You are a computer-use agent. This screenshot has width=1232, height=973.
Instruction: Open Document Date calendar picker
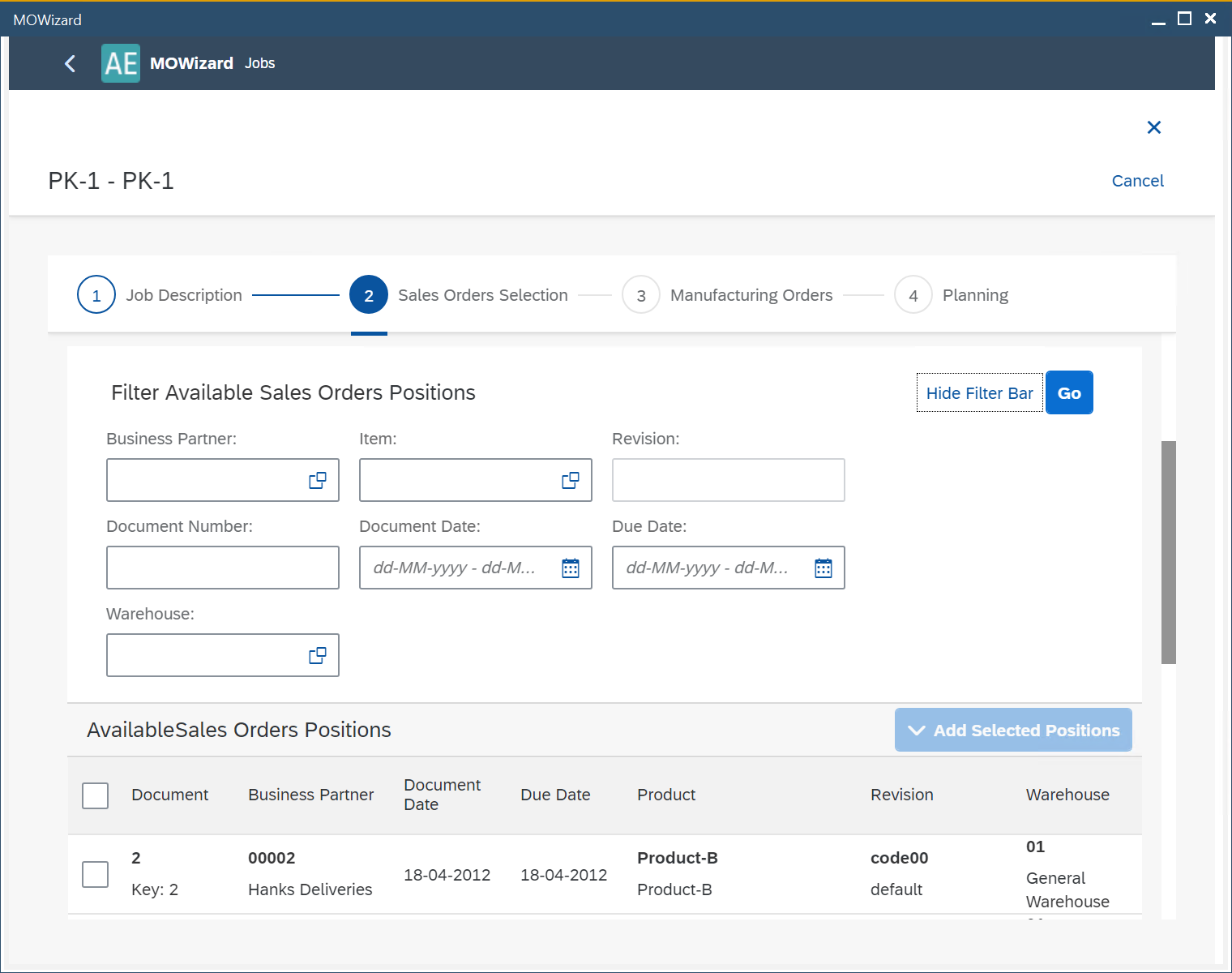click(571, 568)
